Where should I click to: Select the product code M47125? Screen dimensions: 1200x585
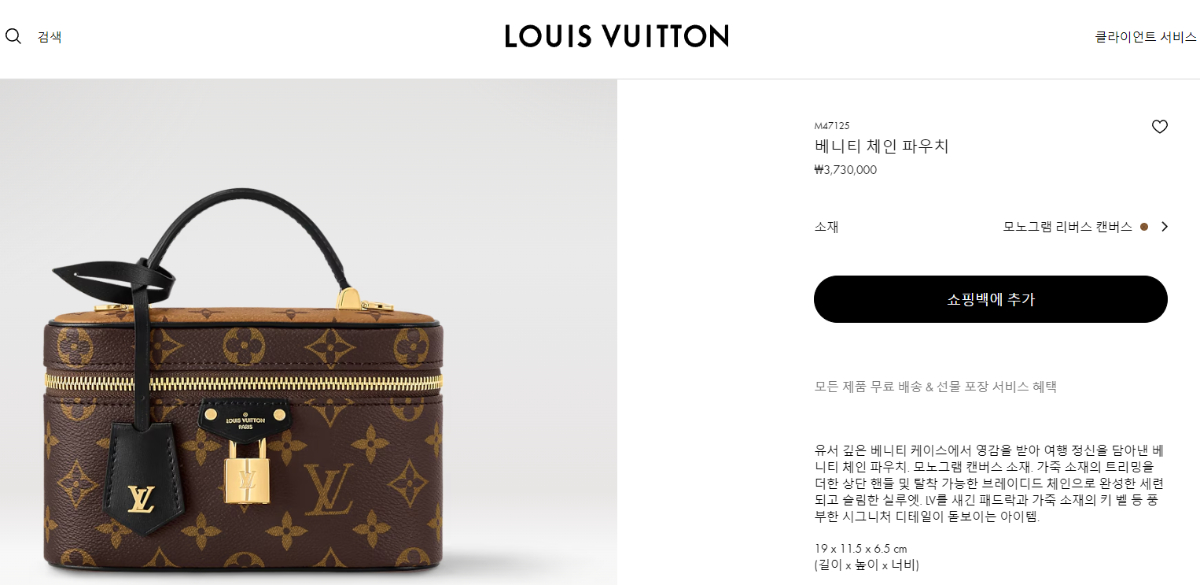(x=831, y=126)
